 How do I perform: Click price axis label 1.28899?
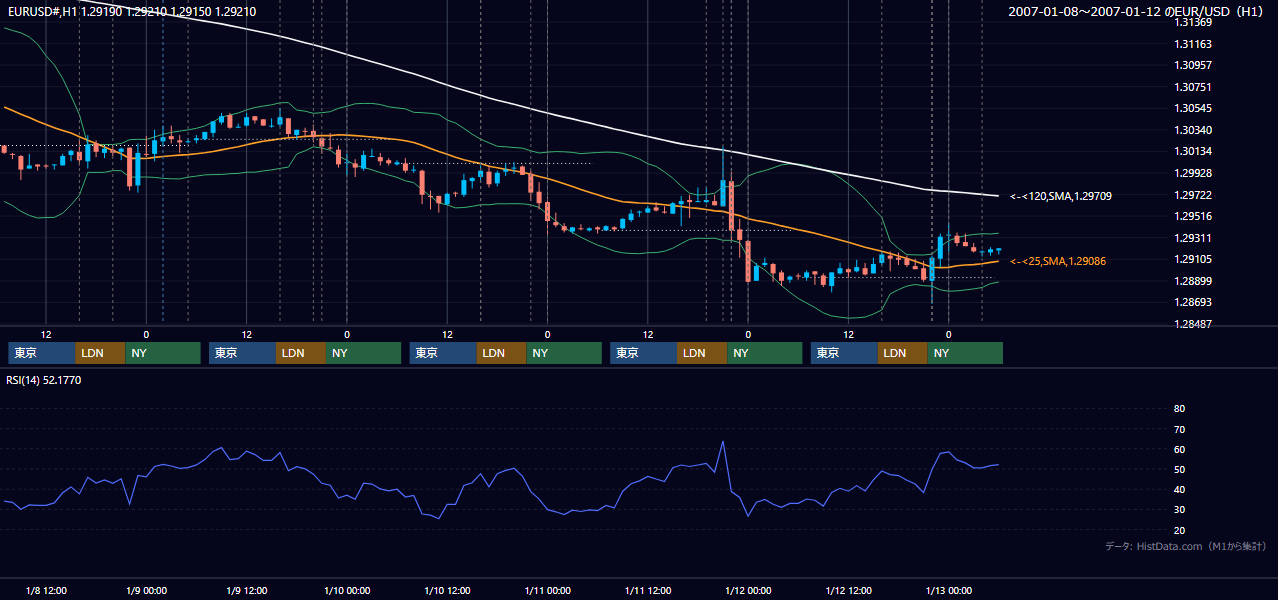(1192, 281)
